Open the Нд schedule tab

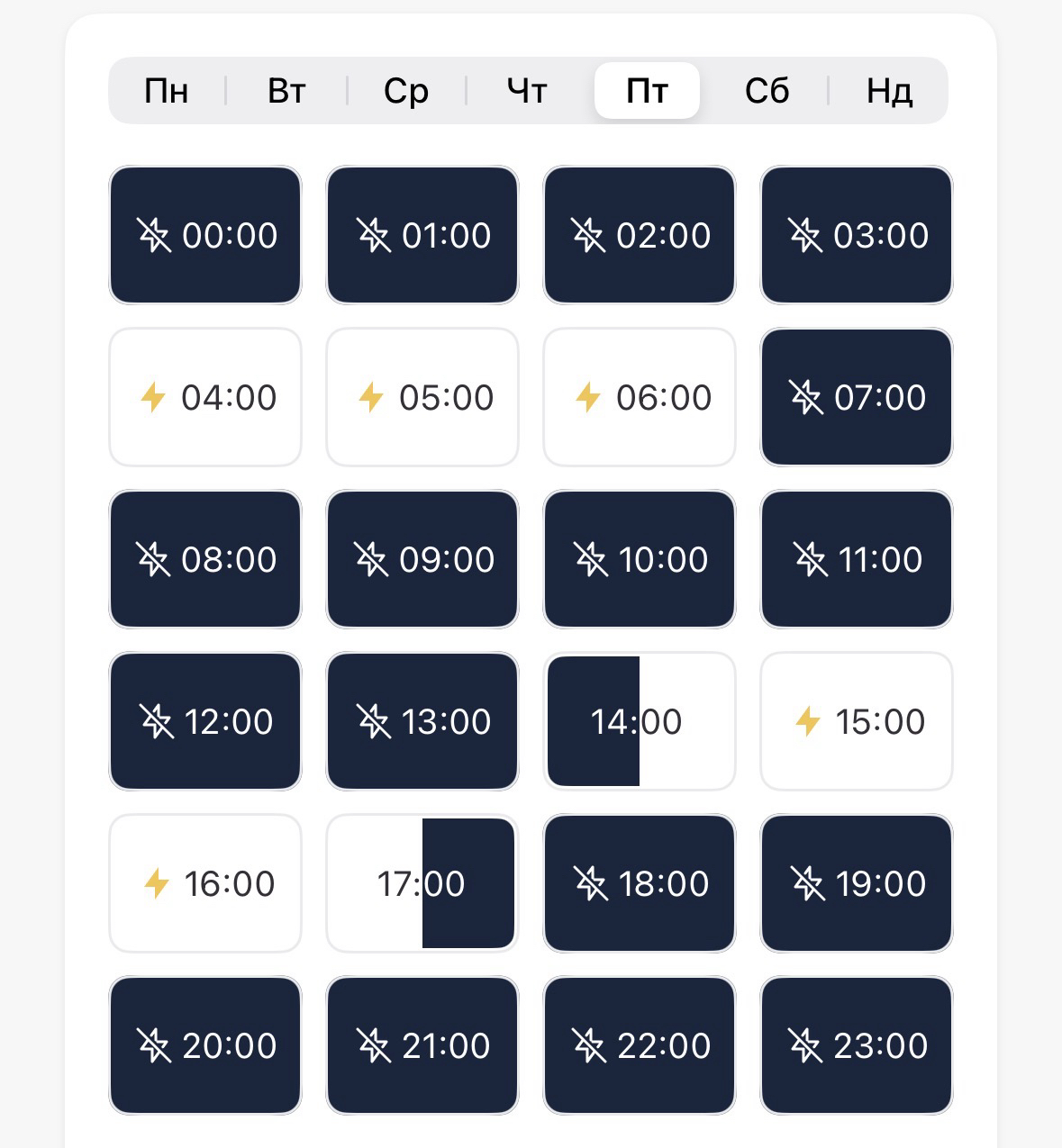[889, 91]
